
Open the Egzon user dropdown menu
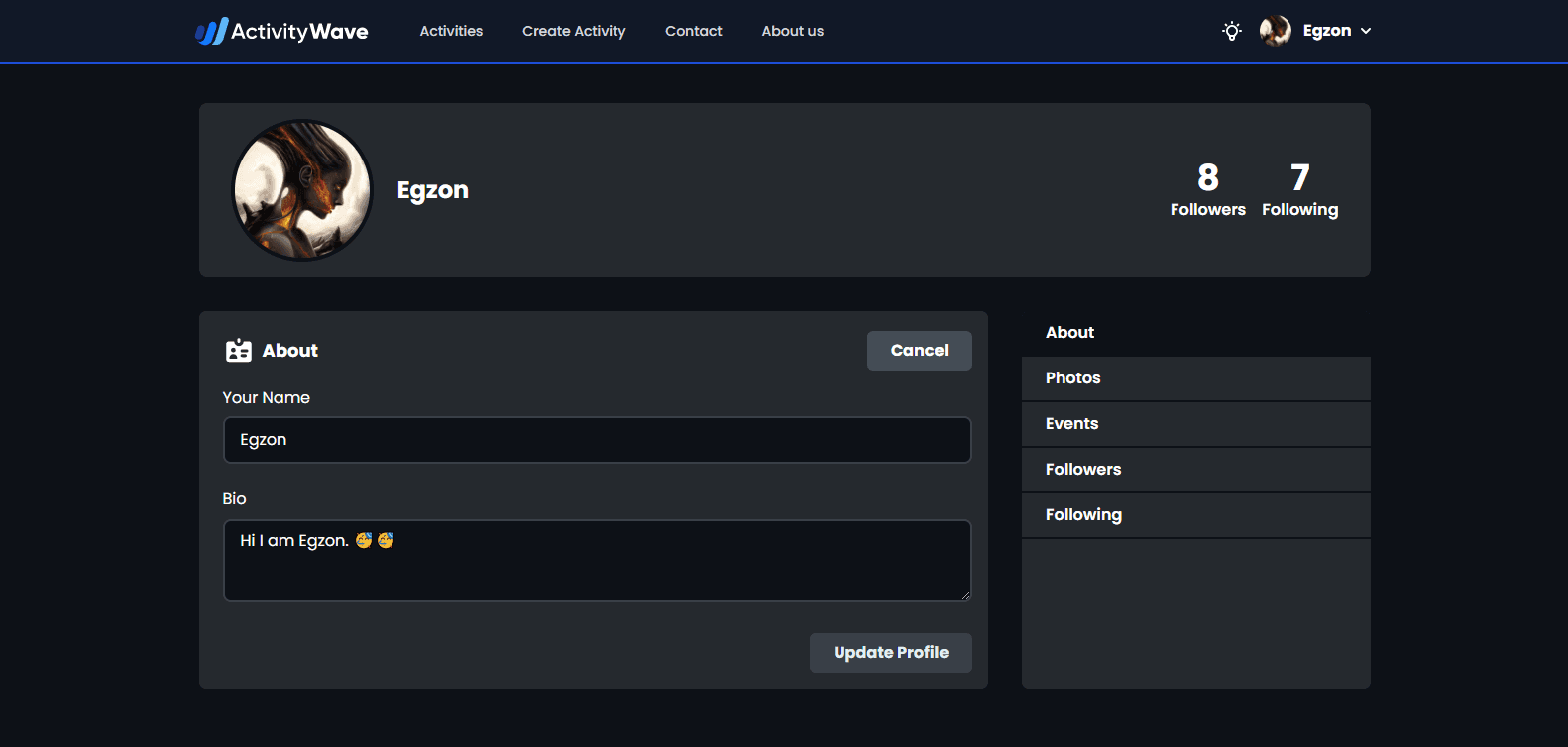click(1327, 31)
